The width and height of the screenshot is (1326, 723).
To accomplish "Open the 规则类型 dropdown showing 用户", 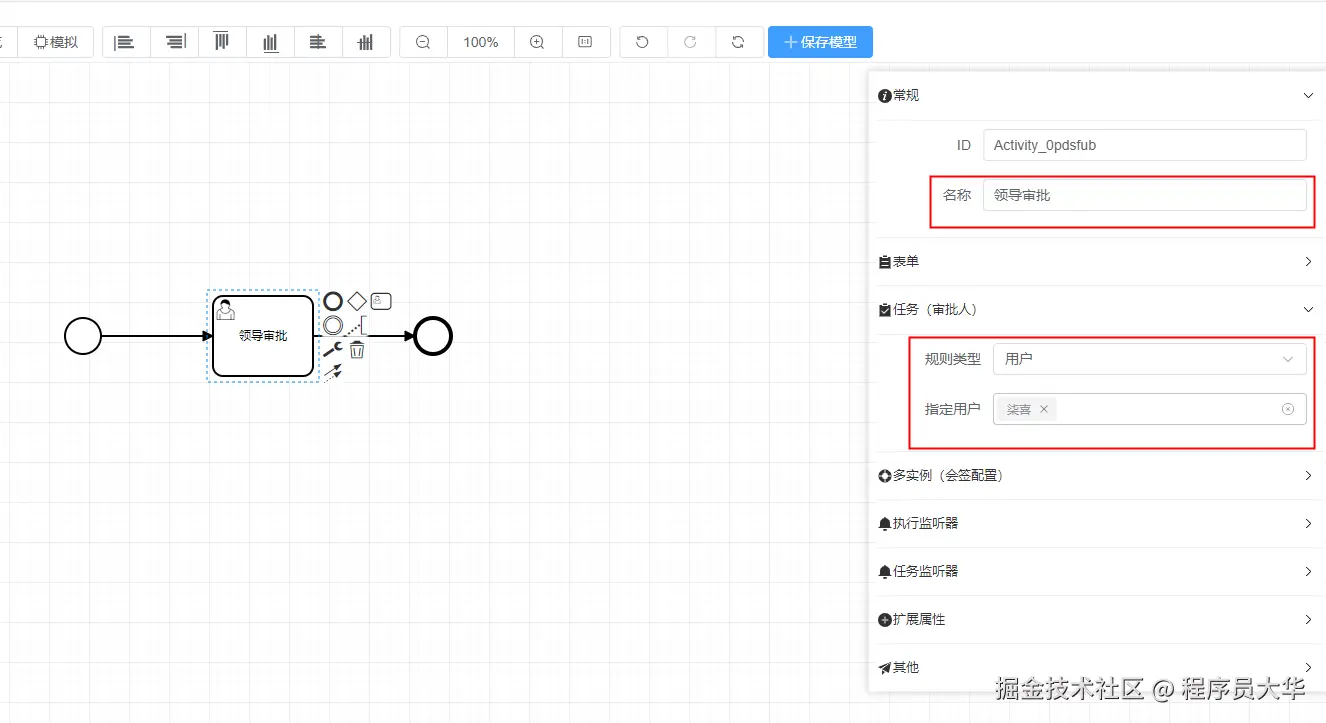I will pyautogui.click(x=1148, y=359).
